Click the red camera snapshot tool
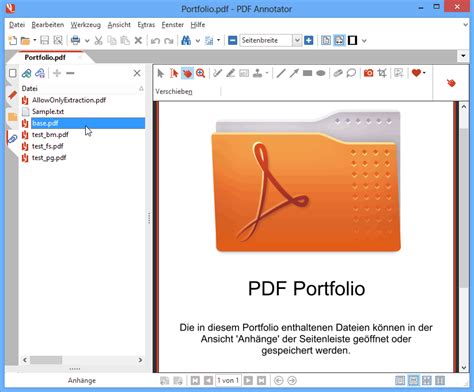Viewport: 474px width, 392px height. click(x=368, y=73)
